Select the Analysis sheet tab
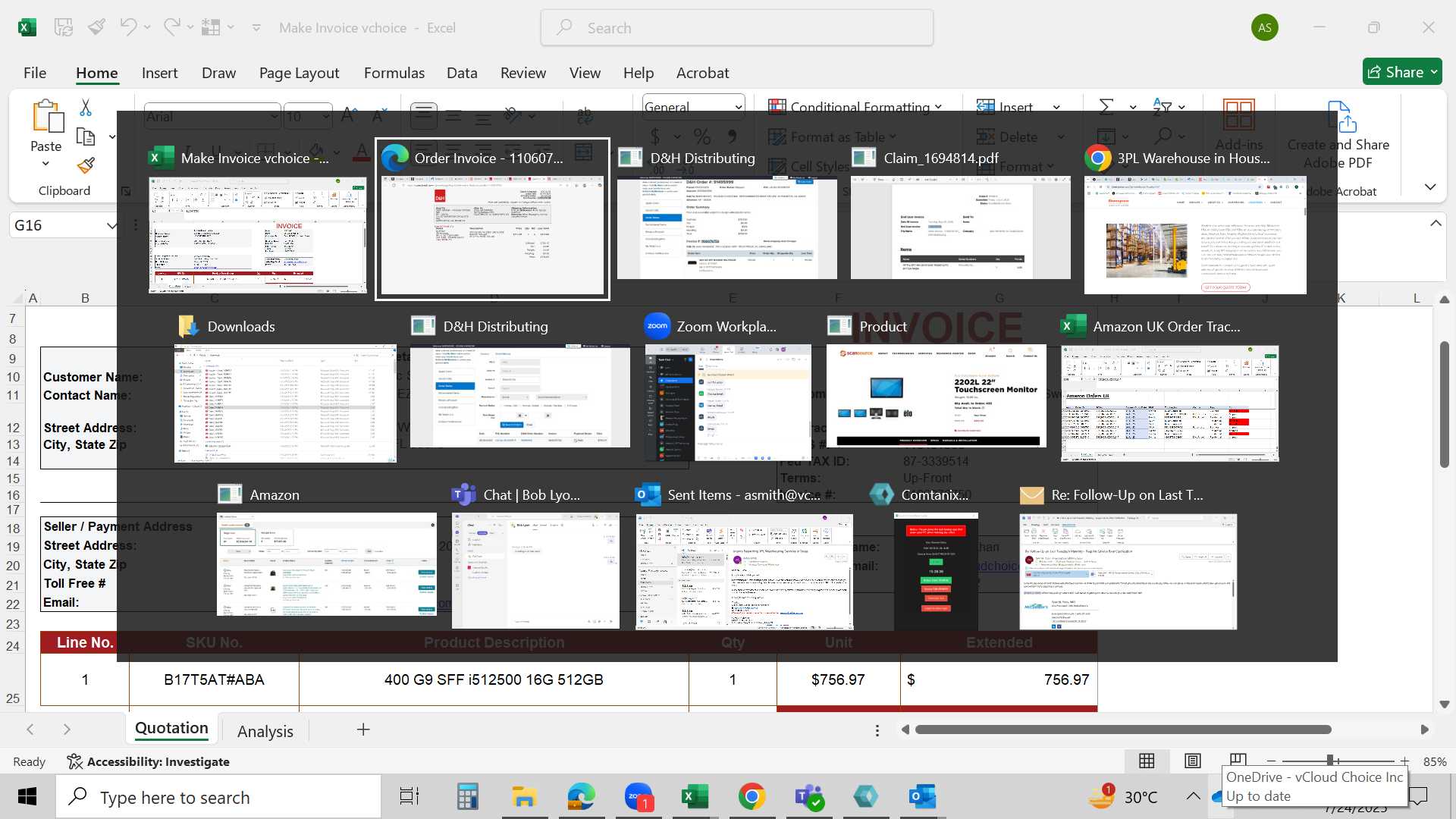The height and width of the screenshot is (819, 1456). pyautogui.click(x=265, y=731)
